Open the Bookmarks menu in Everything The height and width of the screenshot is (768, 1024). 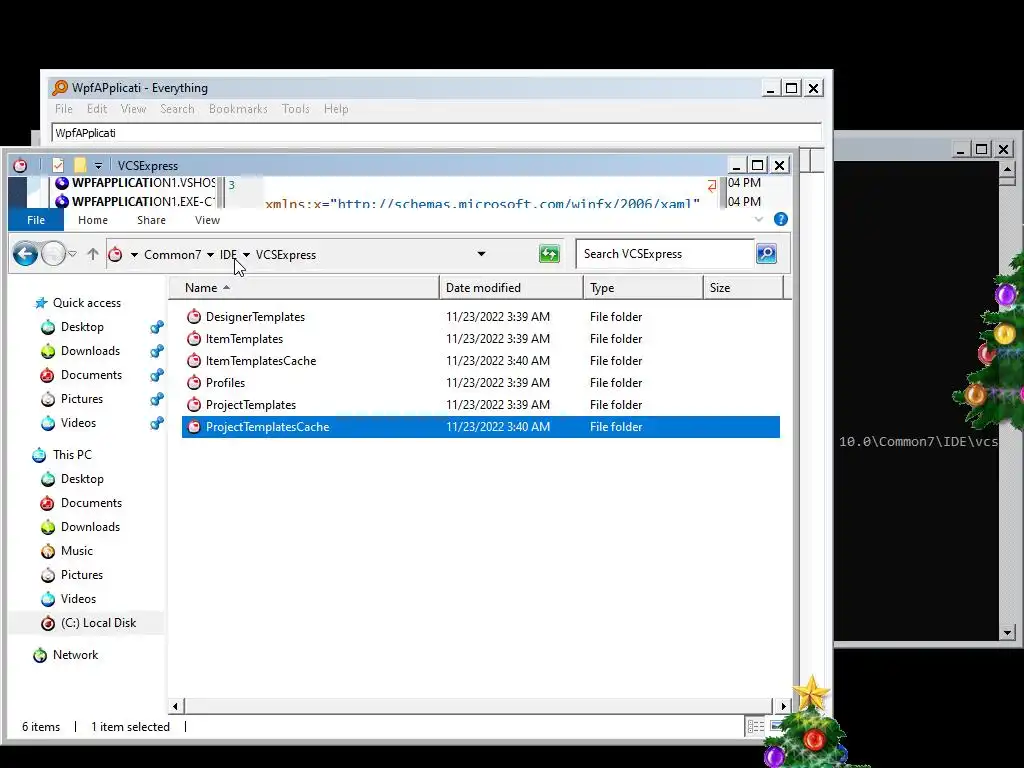[x=238, y=109]
